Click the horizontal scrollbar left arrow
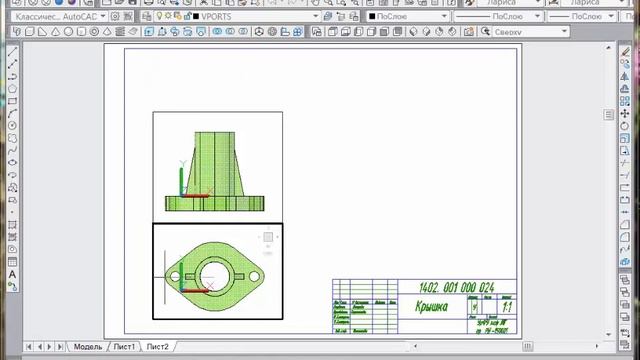640x360 pixels. [x=415, y=346]
